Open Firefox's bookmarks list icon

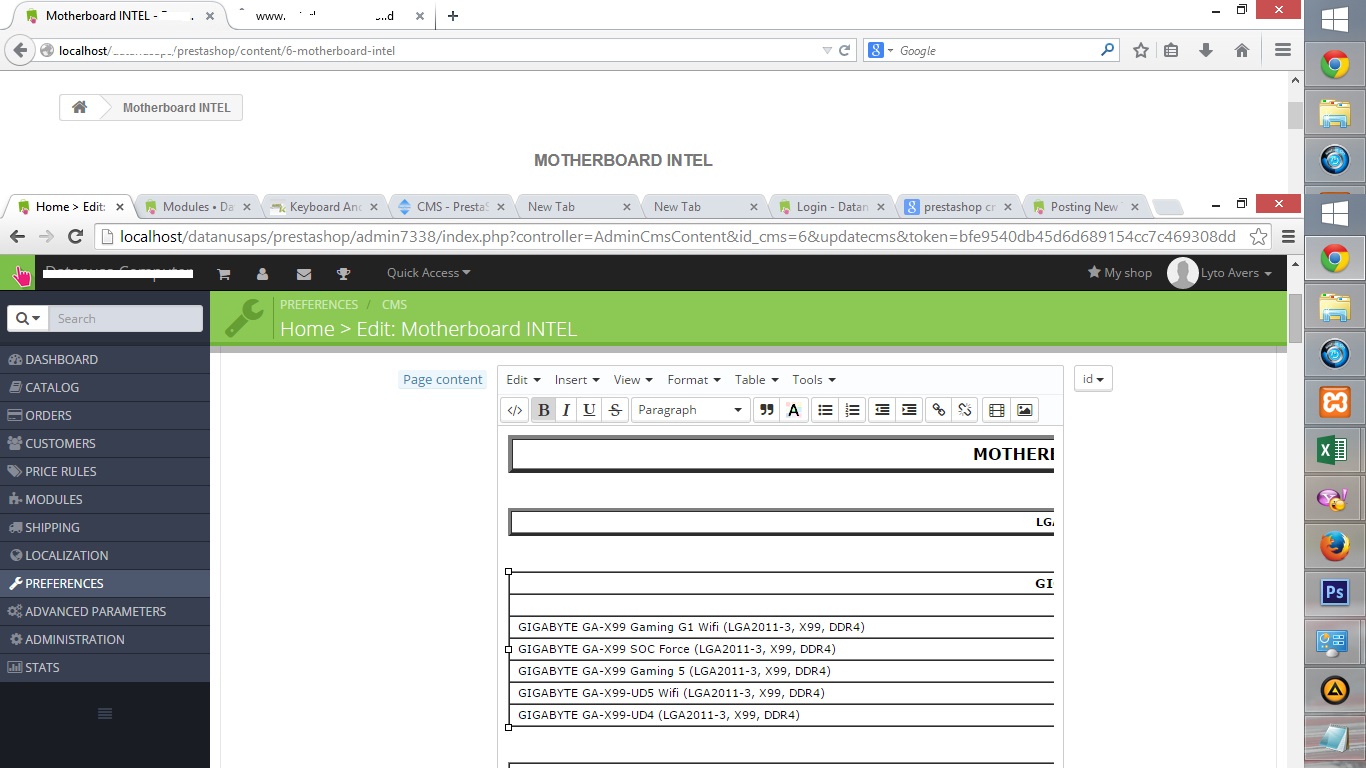coord(1171,50)
